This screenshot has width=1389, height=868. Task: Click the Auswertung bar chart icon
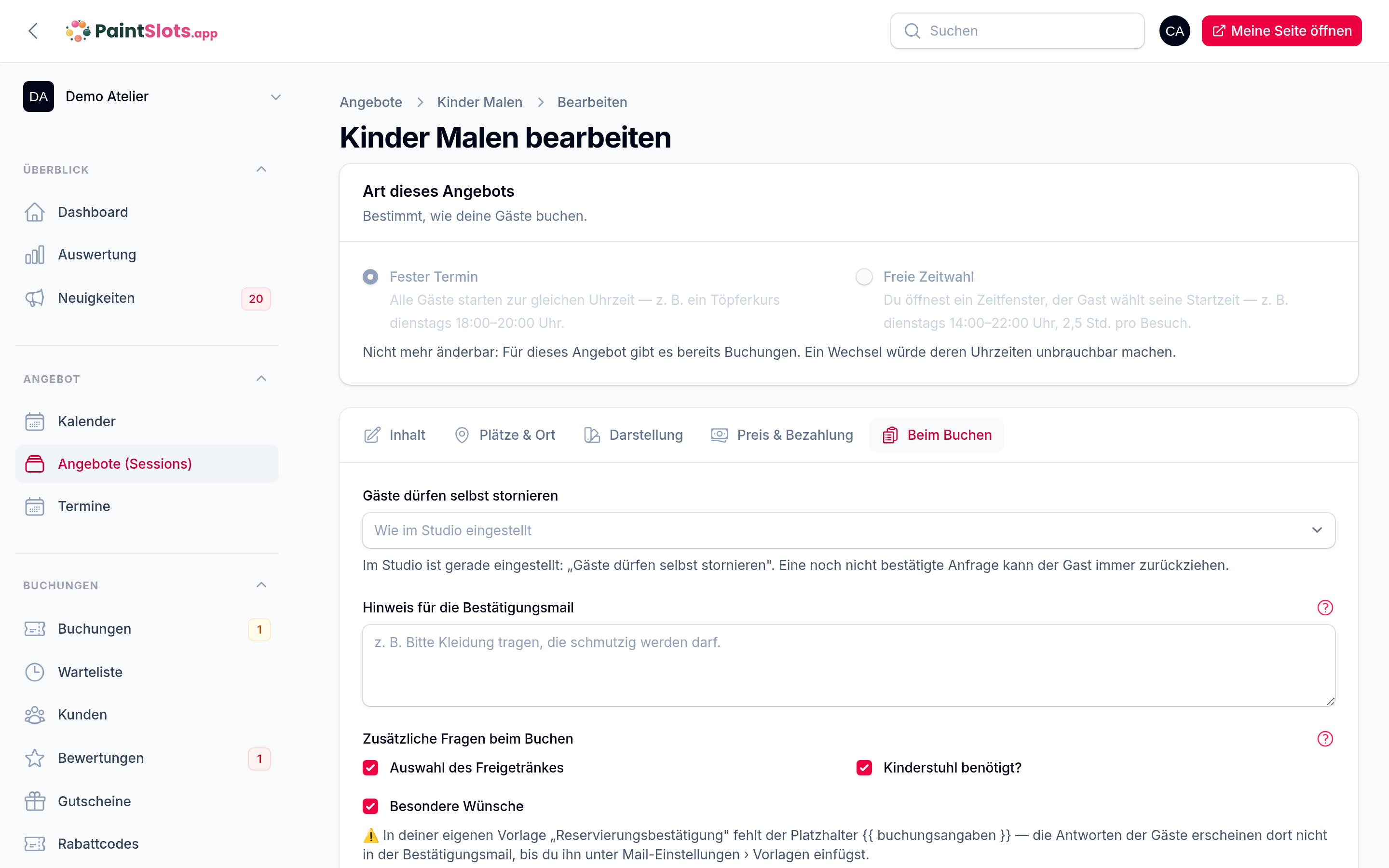pyautogui.click(x=34, y=255)
